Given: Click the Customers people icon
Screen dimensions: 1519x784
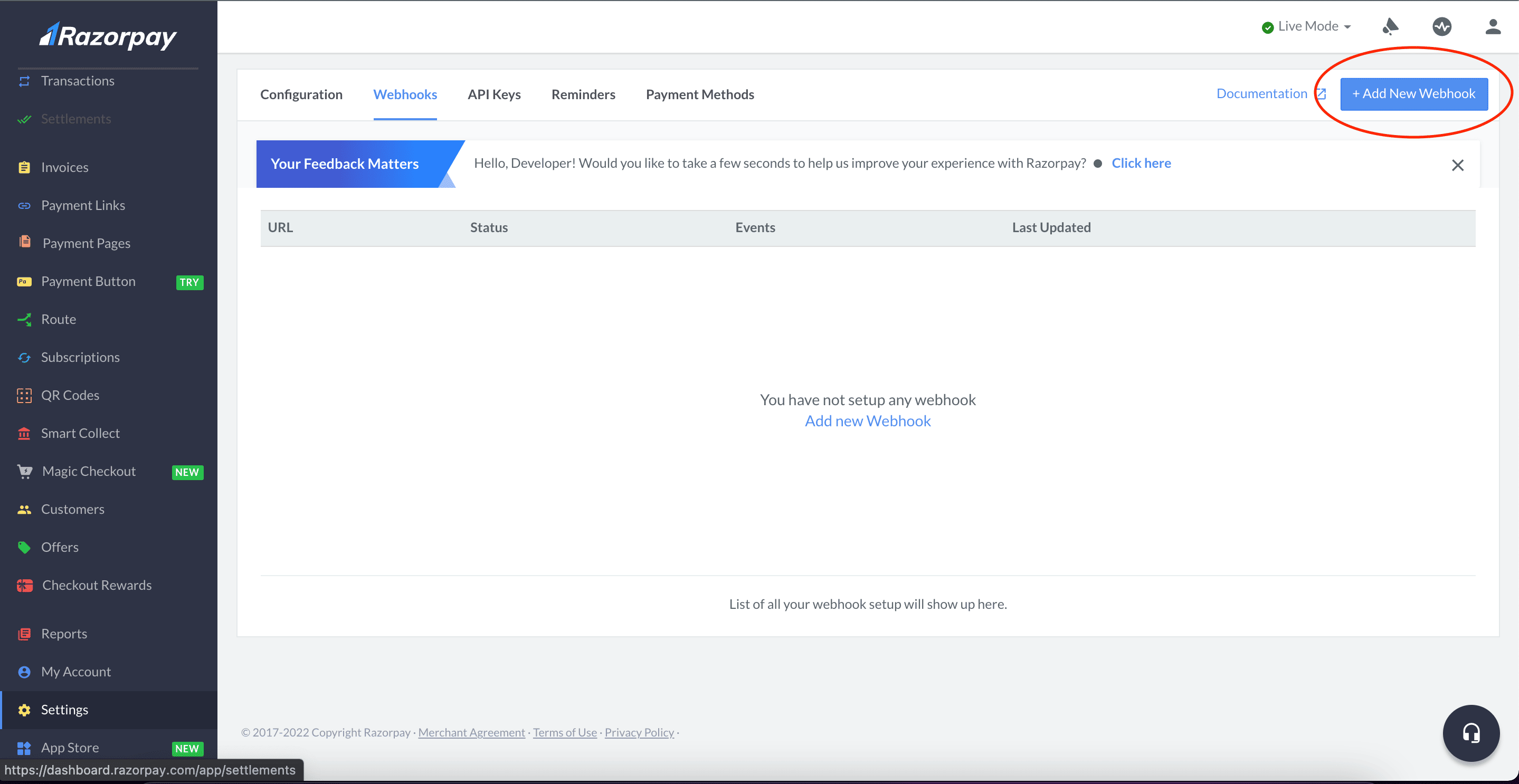Looking at the screenshot, I should (24, 510).
